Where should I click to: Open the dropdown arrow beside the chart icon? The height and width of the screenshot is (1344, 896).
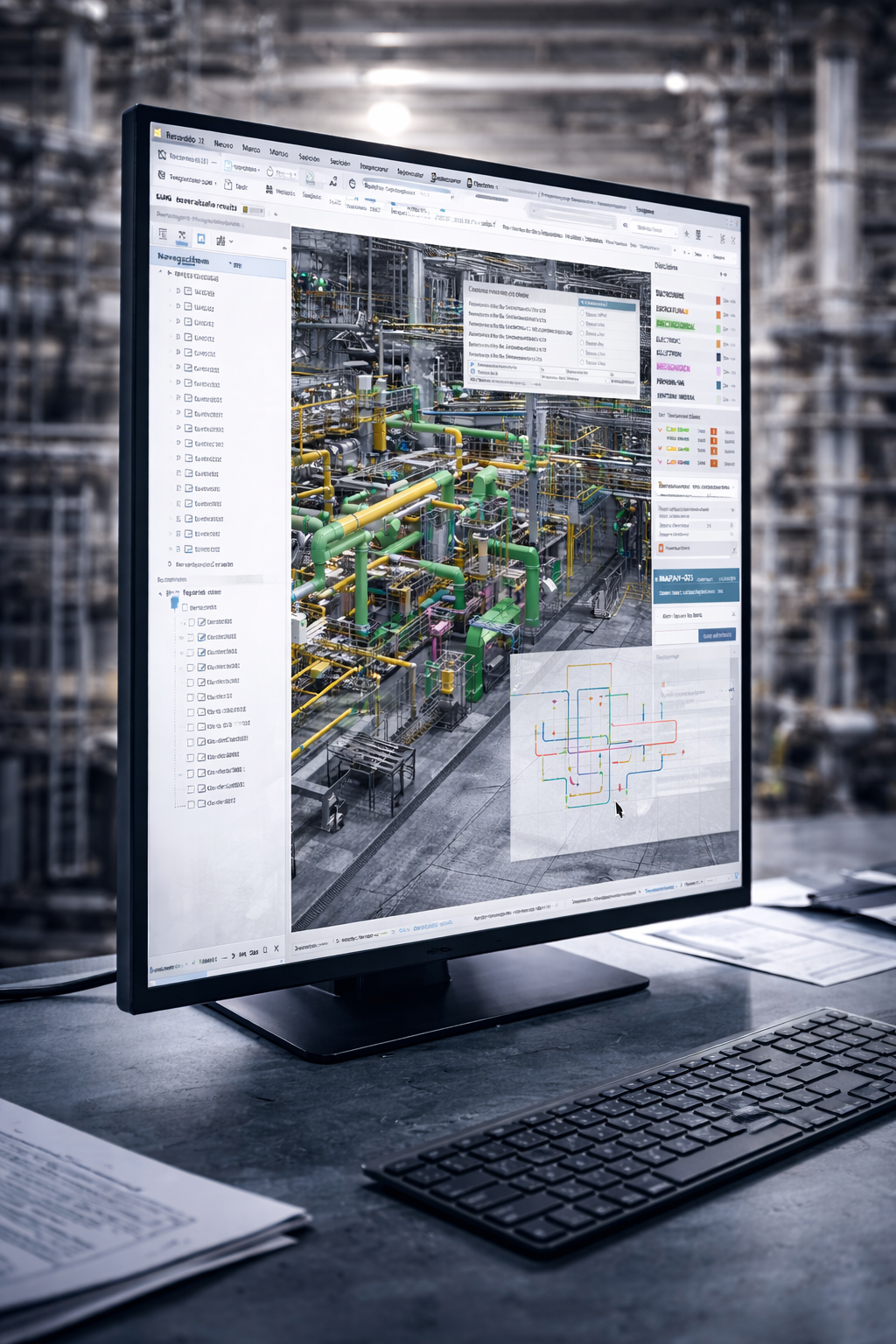coord(231,241)
